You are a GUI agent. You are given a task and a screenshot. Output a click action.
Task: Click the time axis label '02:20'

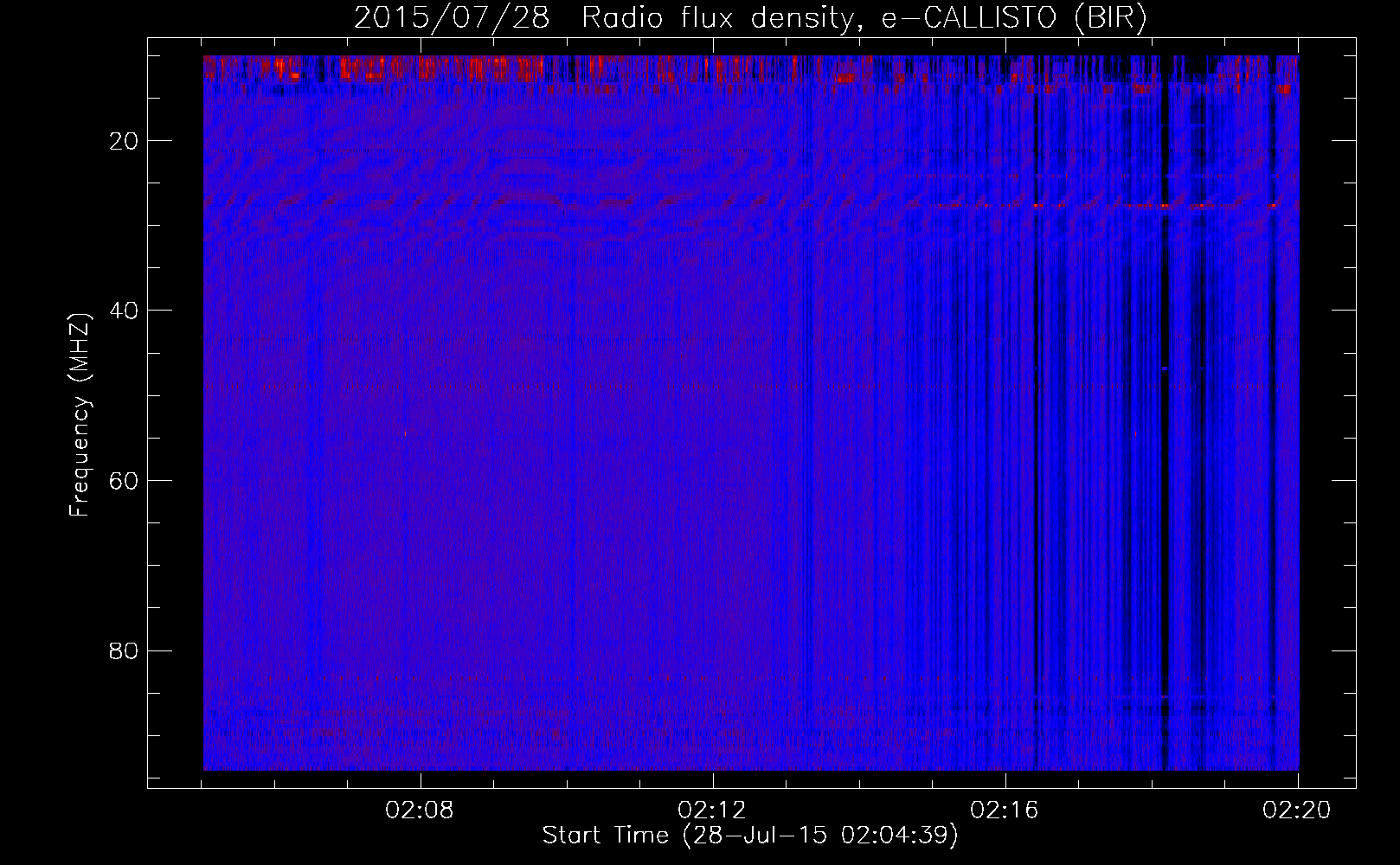tap(1297, 811)
